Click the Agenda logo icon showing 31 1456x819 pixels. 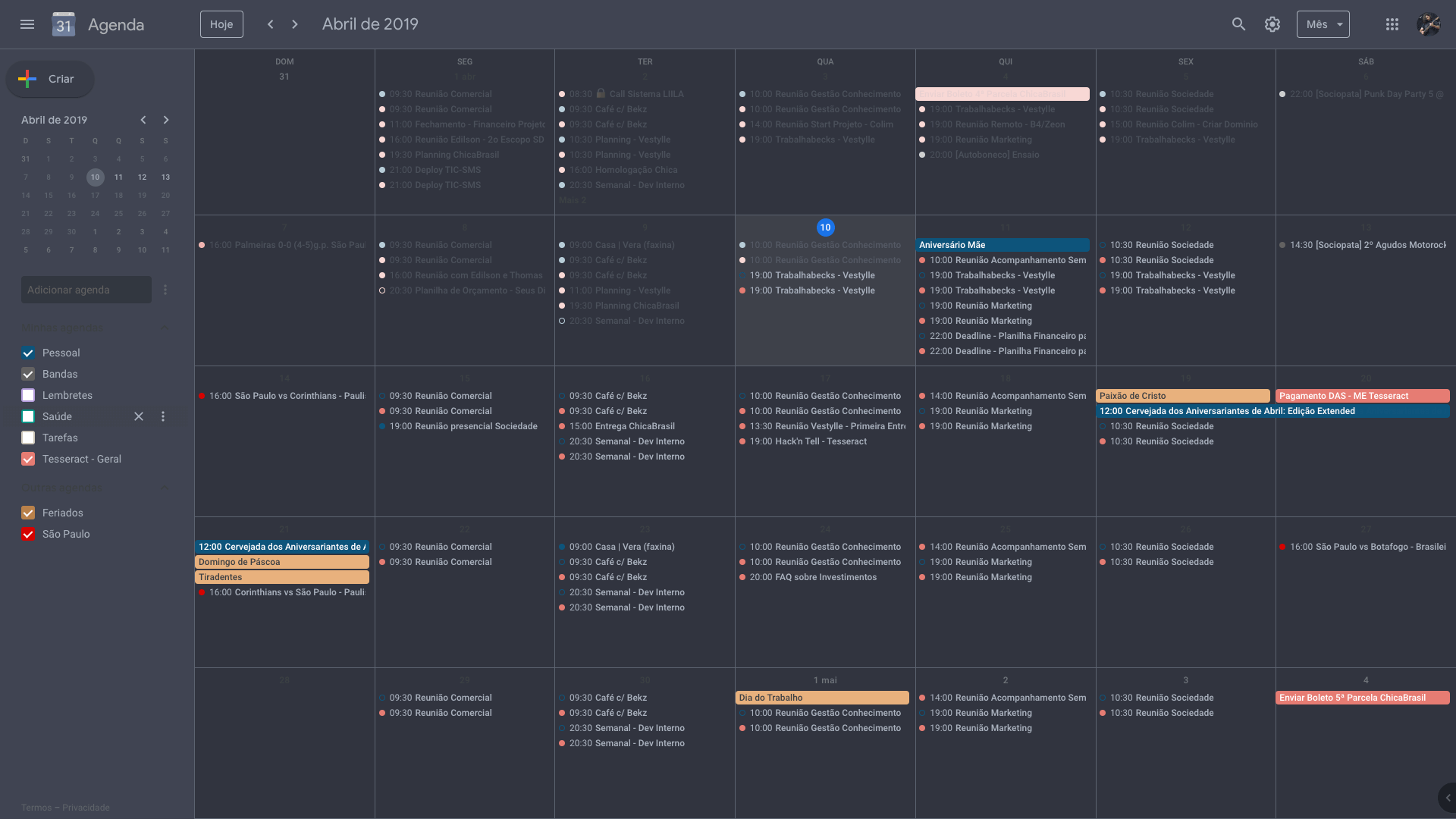pos(64,24)
